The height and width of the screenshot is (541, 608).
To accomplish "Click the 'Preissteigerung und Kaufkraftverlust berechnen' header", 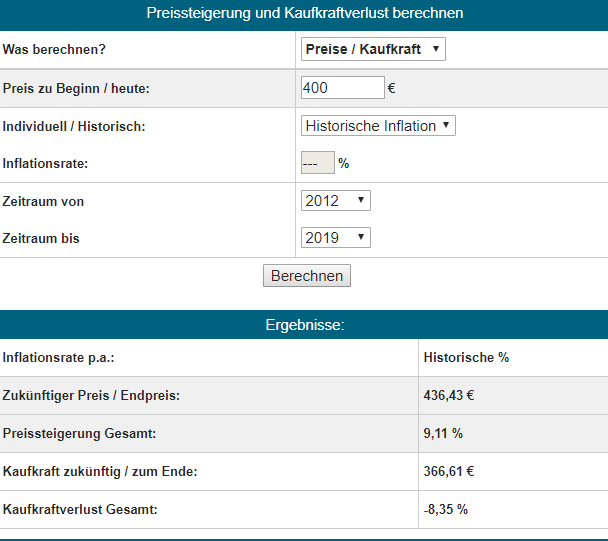I will click(304, 13).
